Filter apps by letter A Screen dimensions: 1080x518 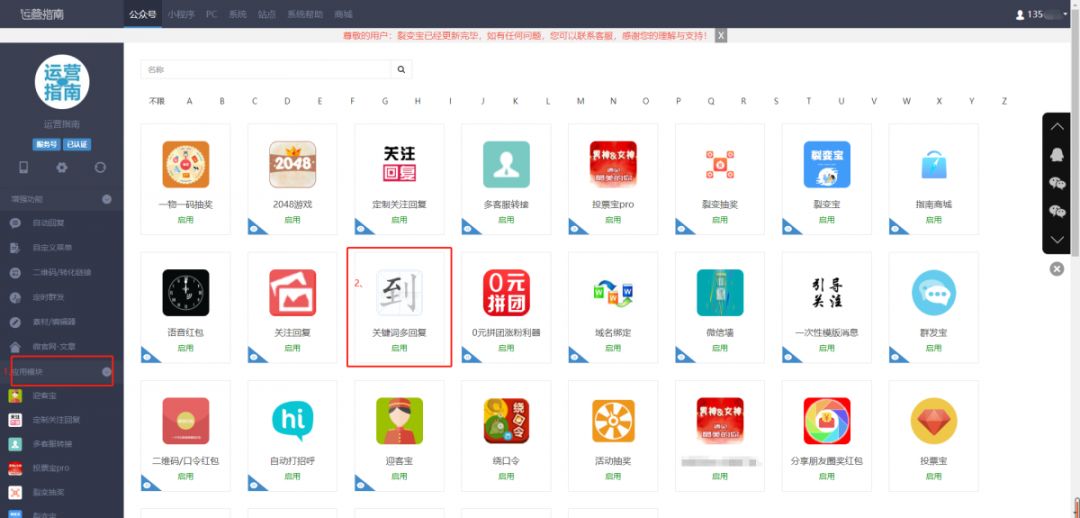(189, 101)
